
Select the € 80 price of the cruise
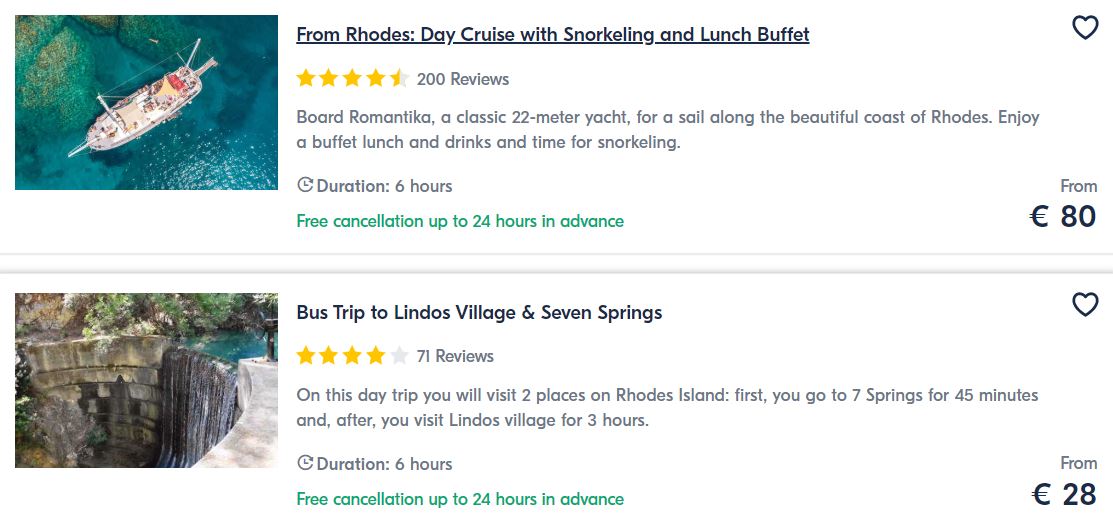coord(1063,216)
